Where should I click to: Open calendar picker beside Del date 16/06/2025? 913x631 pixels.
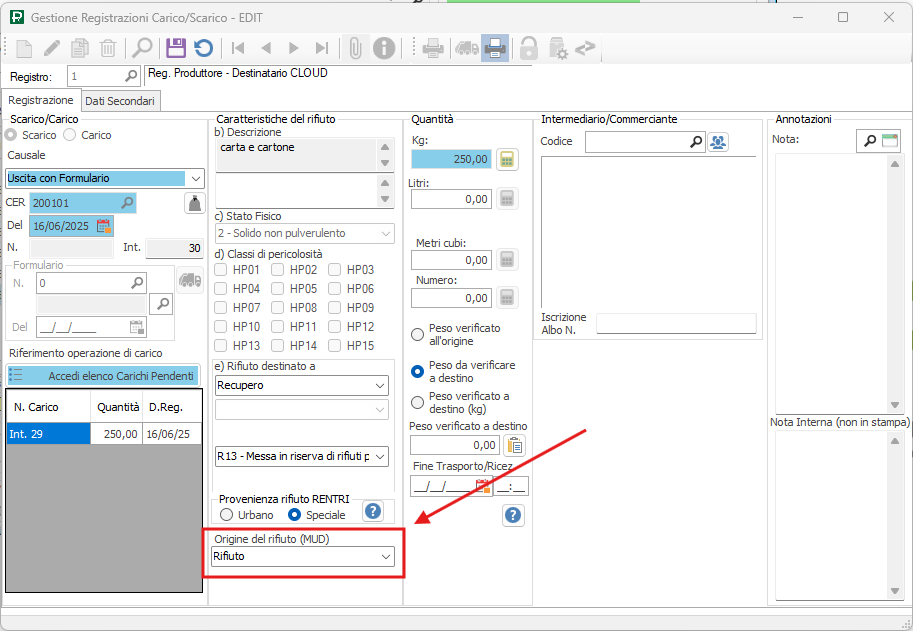click(104, 226)
